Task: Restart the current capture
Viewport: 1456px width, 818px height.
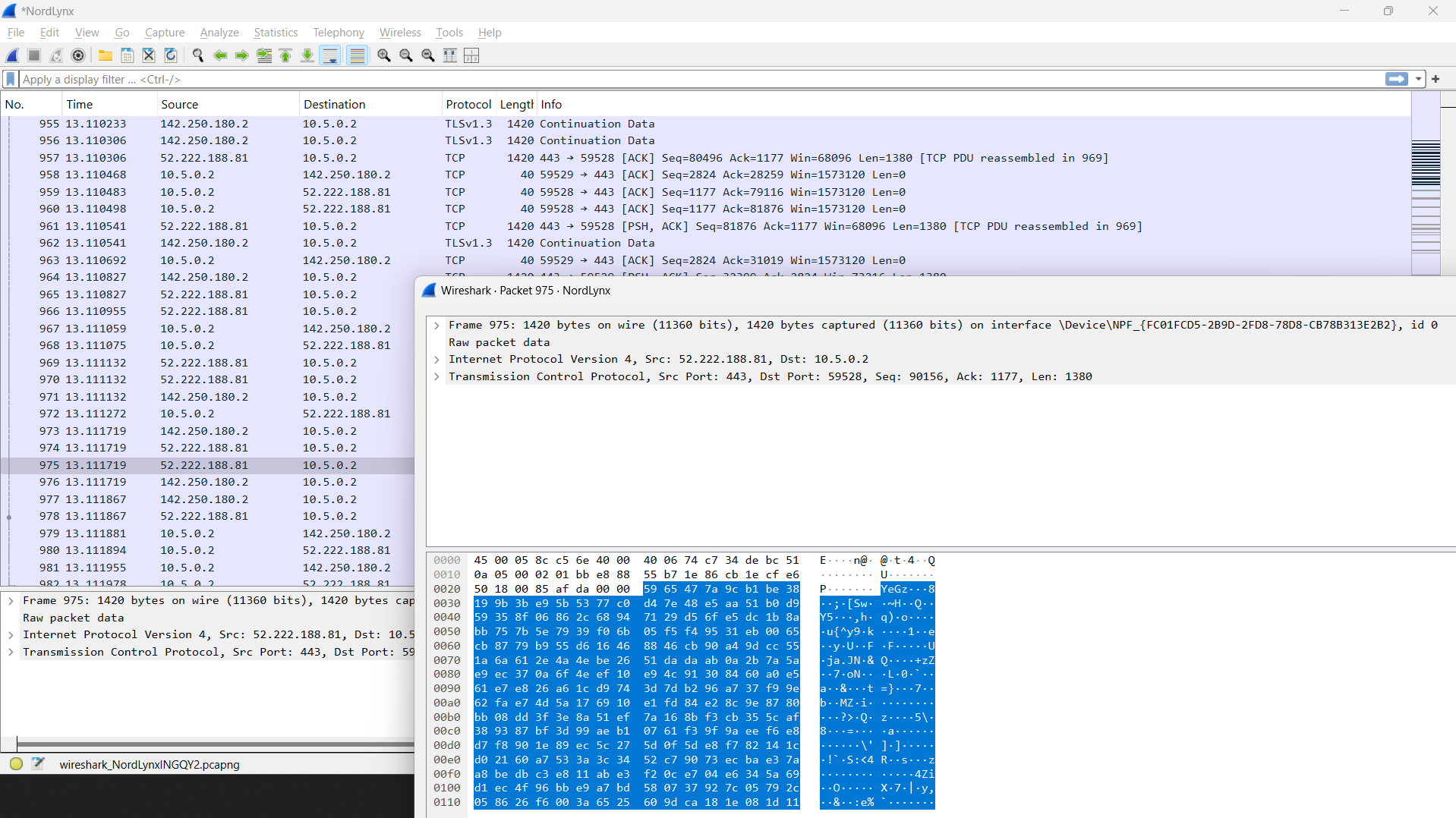Action: pyautogui.click(x=56, y=55)
